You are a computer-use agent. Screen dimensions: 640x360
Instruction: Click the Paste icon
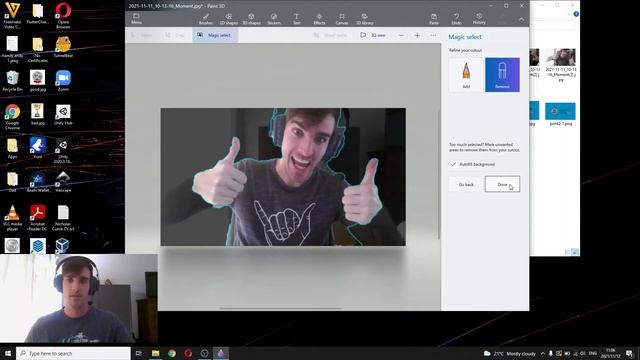click(x=434, y=19)
